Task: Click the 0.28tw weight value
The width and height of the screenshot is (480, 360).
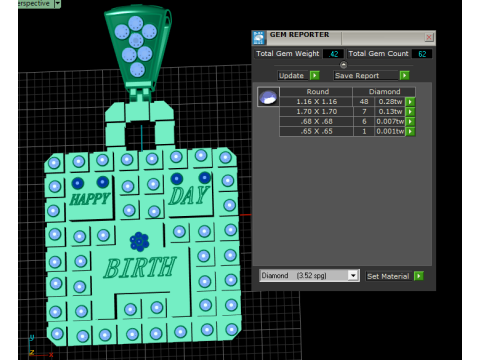Action: pyautogui.click(x=390, y=102)
